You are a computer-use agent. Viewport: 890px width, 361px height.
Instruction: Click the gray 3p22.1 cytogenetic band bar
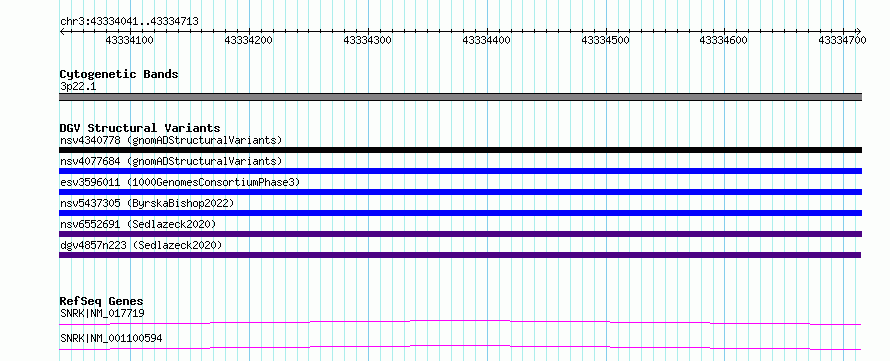pos(460,97)
